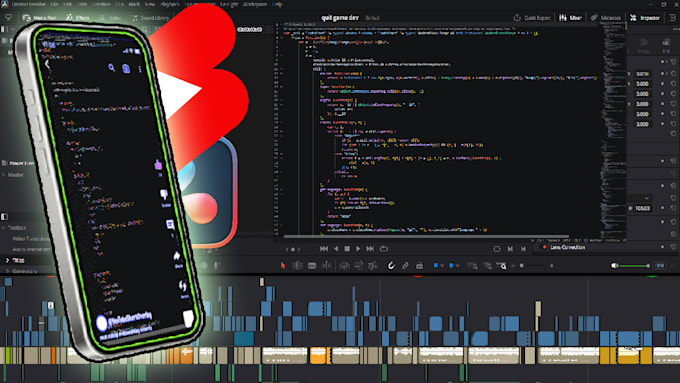Open the flag color dropdown
680x383 pixels.
pos(442,266)
